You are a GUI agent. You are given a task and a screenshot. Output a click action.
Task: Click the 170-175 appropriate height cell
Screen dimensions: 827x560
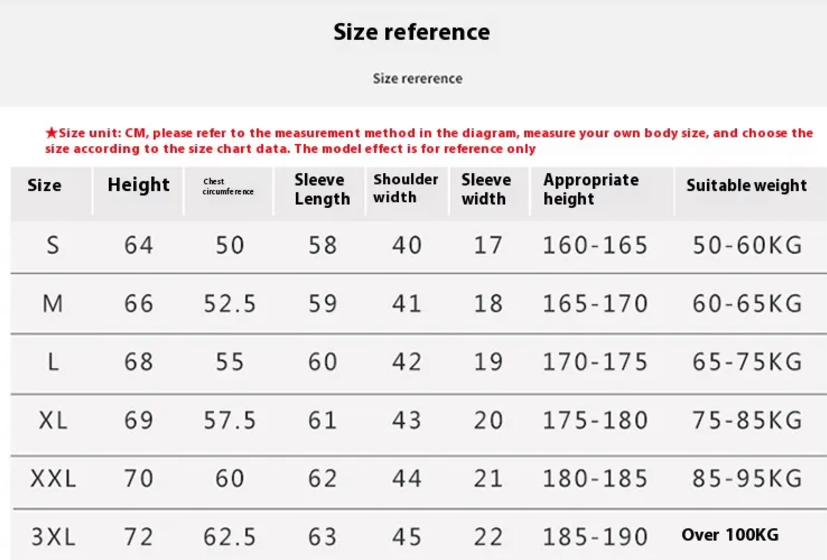tap(595, 362)
